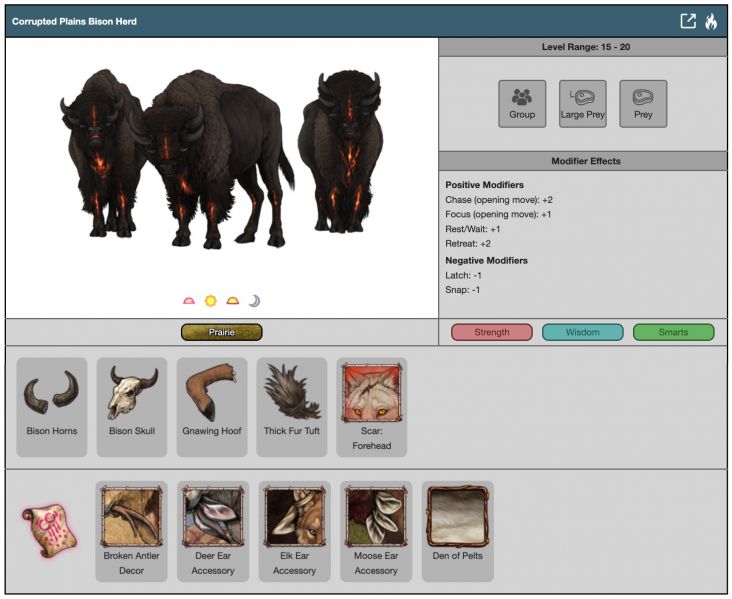Select the Gnawing Hoof item
The width and height of the screenshot is (732, 599).
pyautogui.click(x=212, y=407)
